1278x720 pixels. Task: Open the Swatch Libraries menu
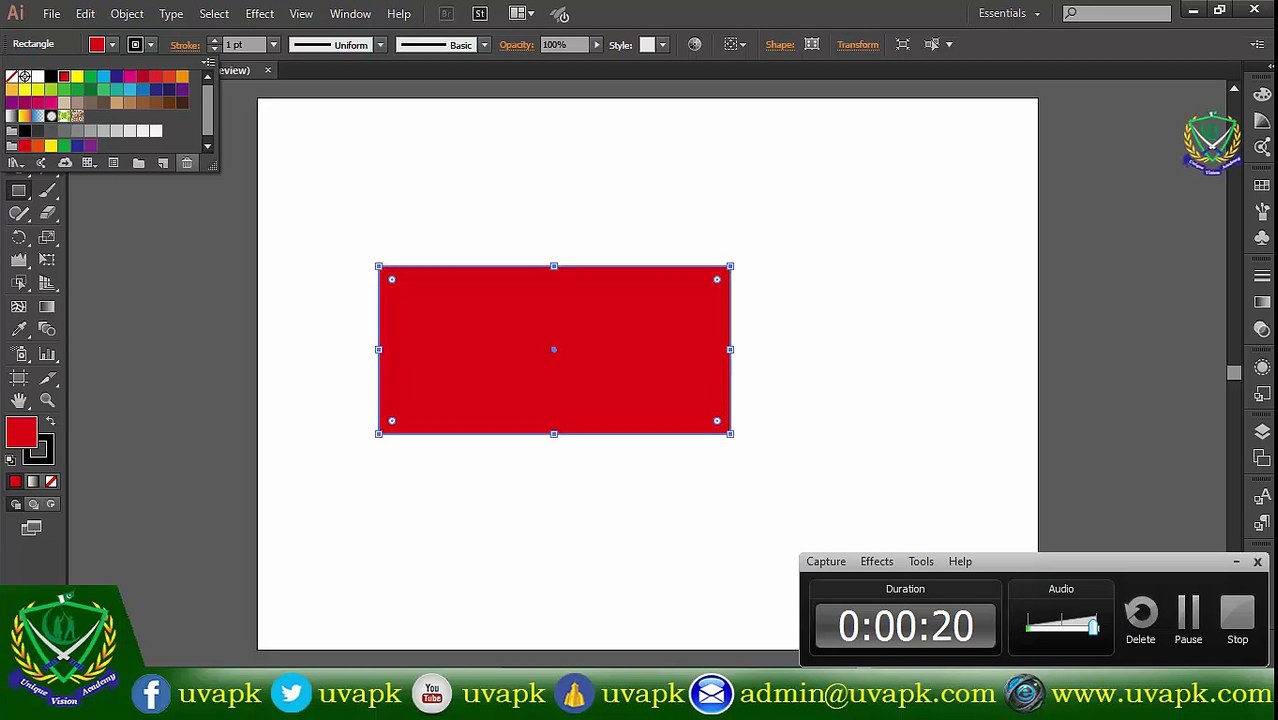(15, 163)
